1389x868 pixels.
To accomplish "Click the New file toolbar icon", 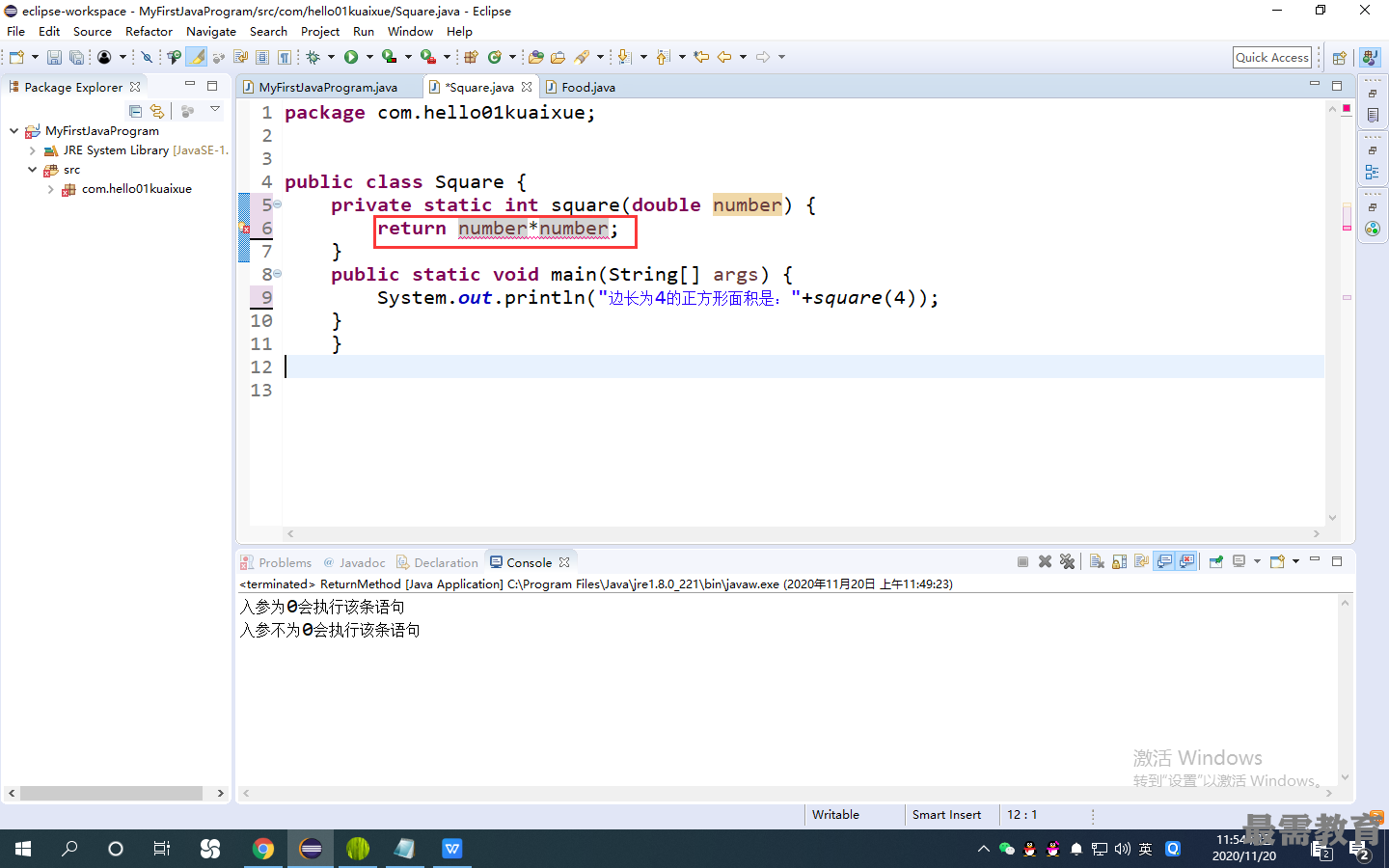I will click(x=17, y=57).
